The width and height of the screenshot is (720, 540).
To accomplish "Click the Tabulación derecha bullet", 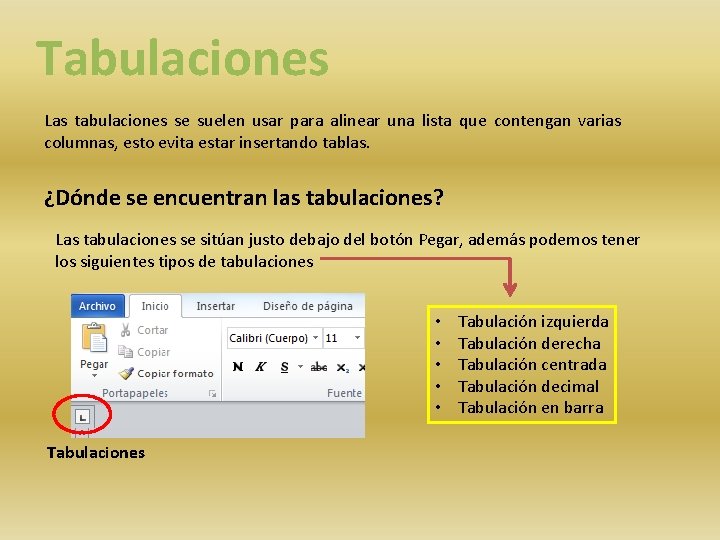I will coord(529,343).
